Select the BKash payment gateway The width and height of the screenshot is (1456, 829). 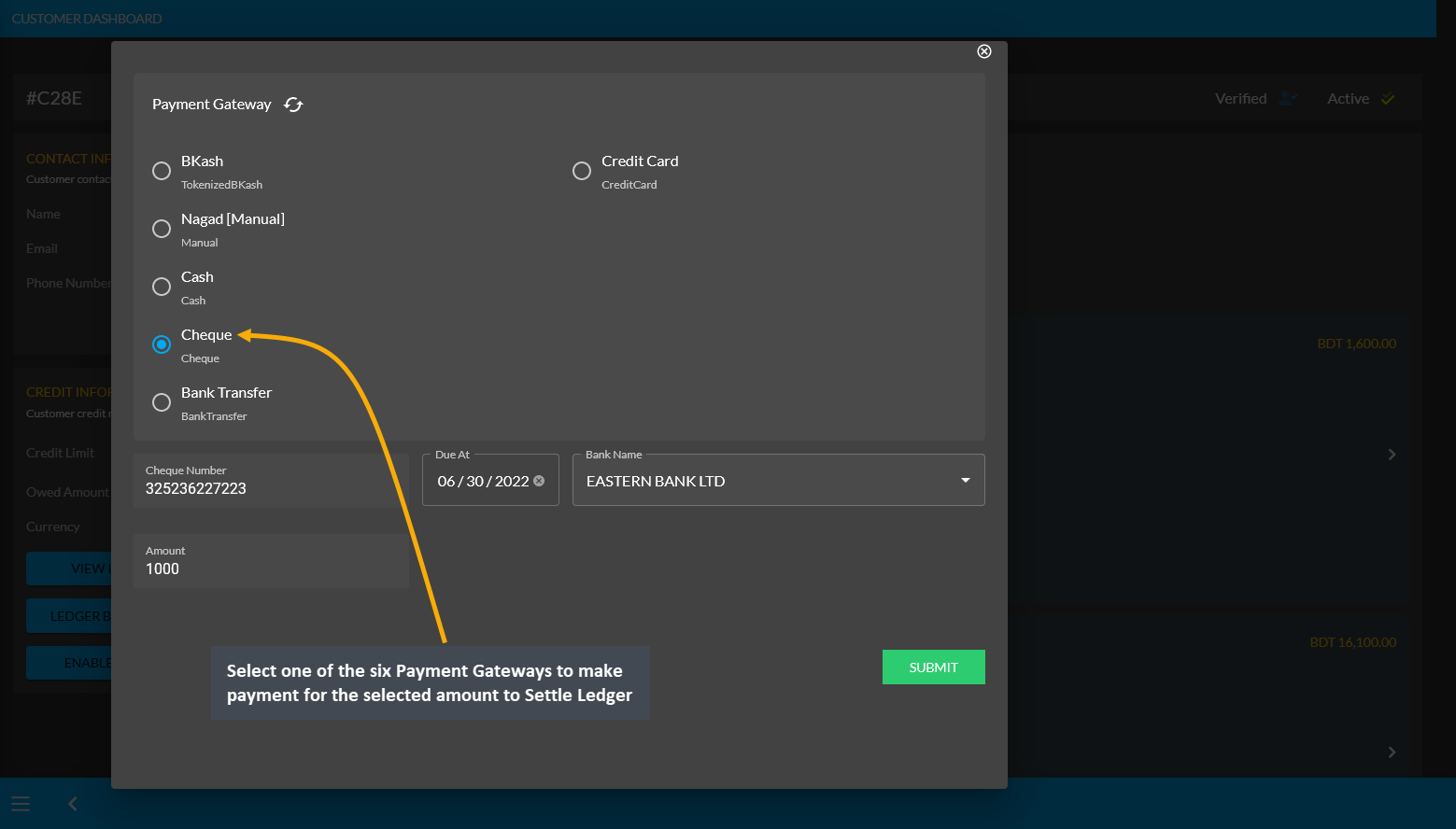pyautogui.click(x=162, y=171)
